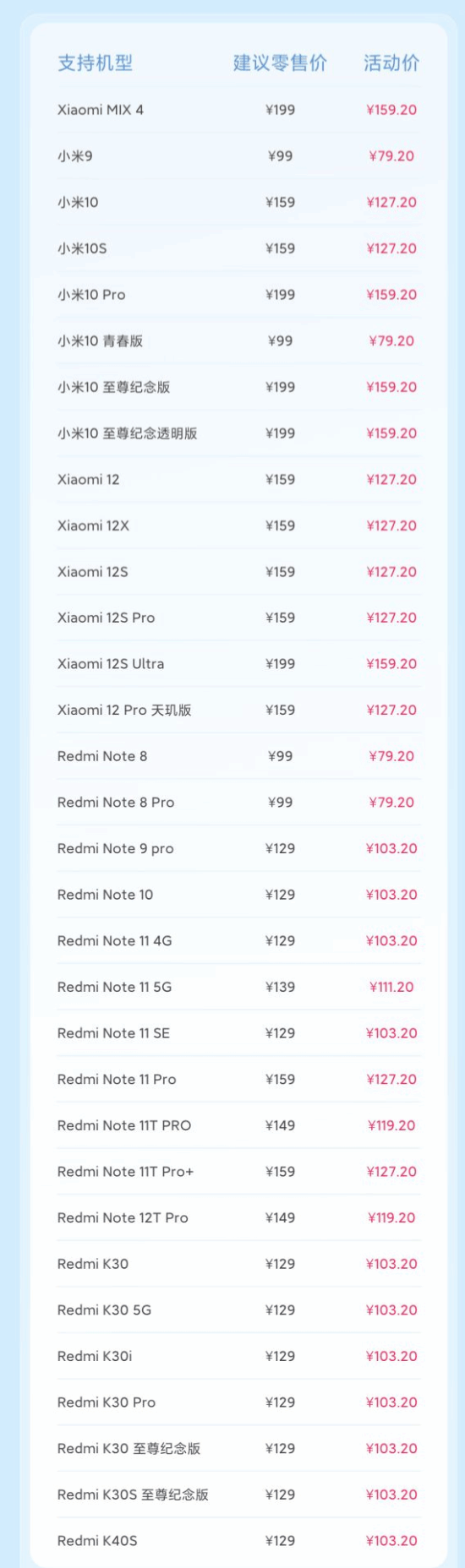Click the 支持机型 column header

click(95, 63)
